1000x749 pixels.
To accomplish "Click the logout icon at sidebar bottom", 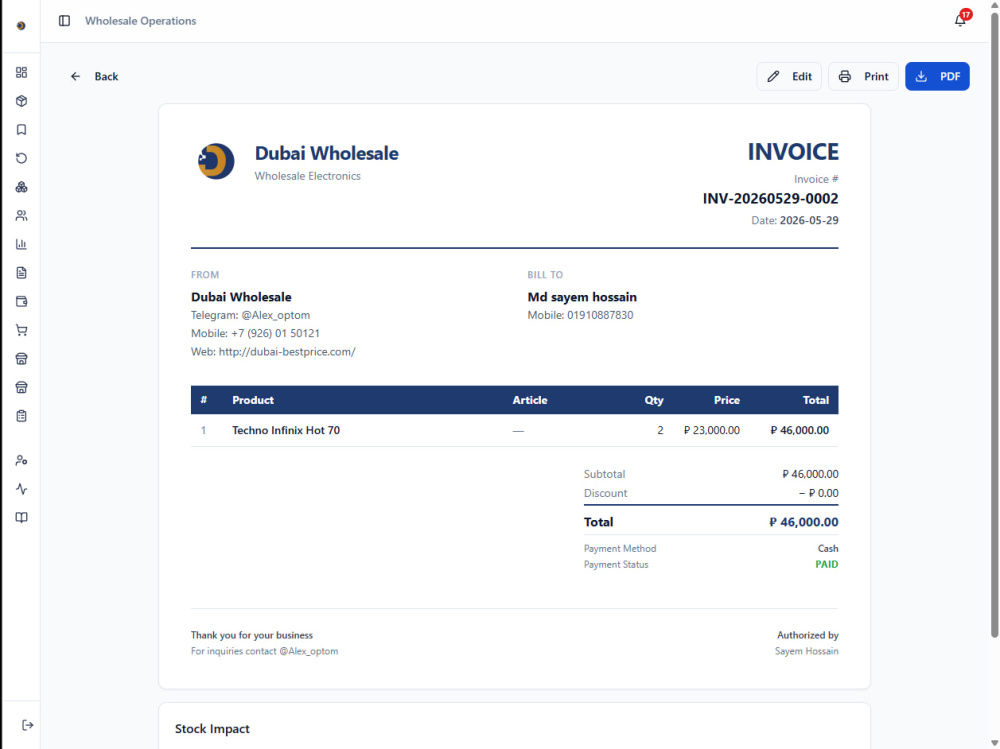I will 27,725.
